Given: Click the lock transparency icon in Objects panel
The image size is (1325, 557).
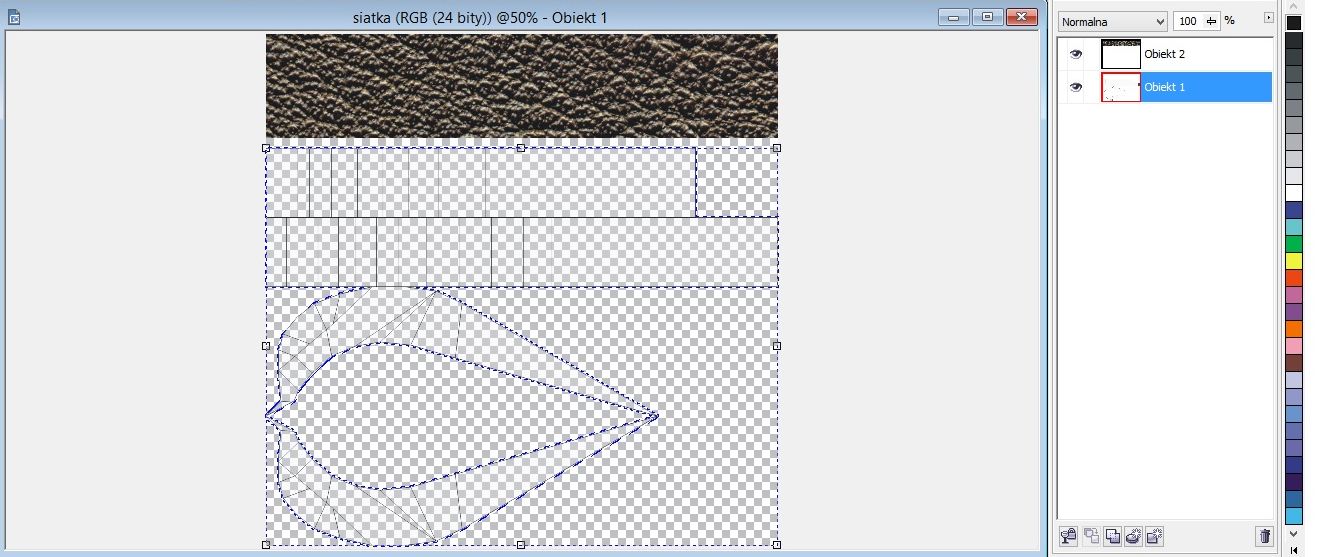Looking at the screenshot, I should 1069,537.
